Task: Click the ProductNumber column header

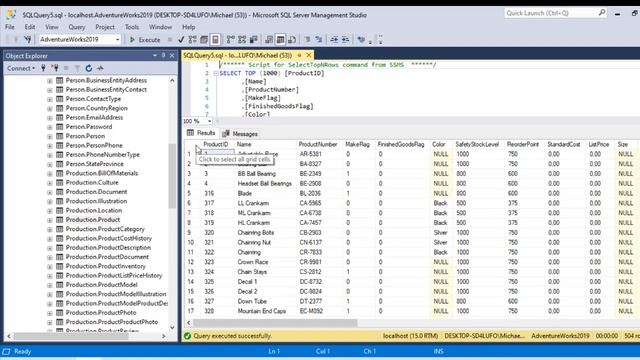Action: [x=318, y=144]
